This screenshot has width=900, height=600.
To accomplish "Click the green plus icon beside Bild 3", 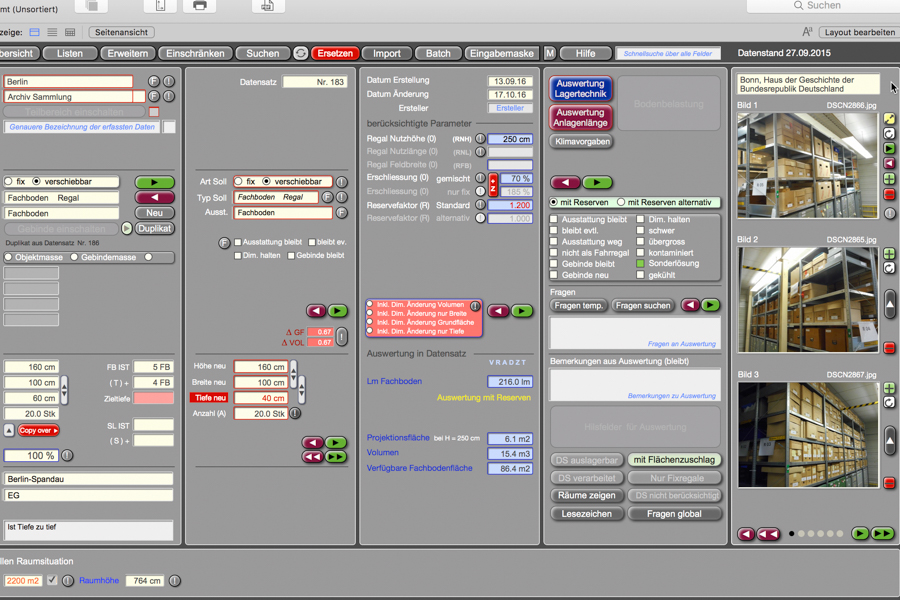I will tap(889, 388).
